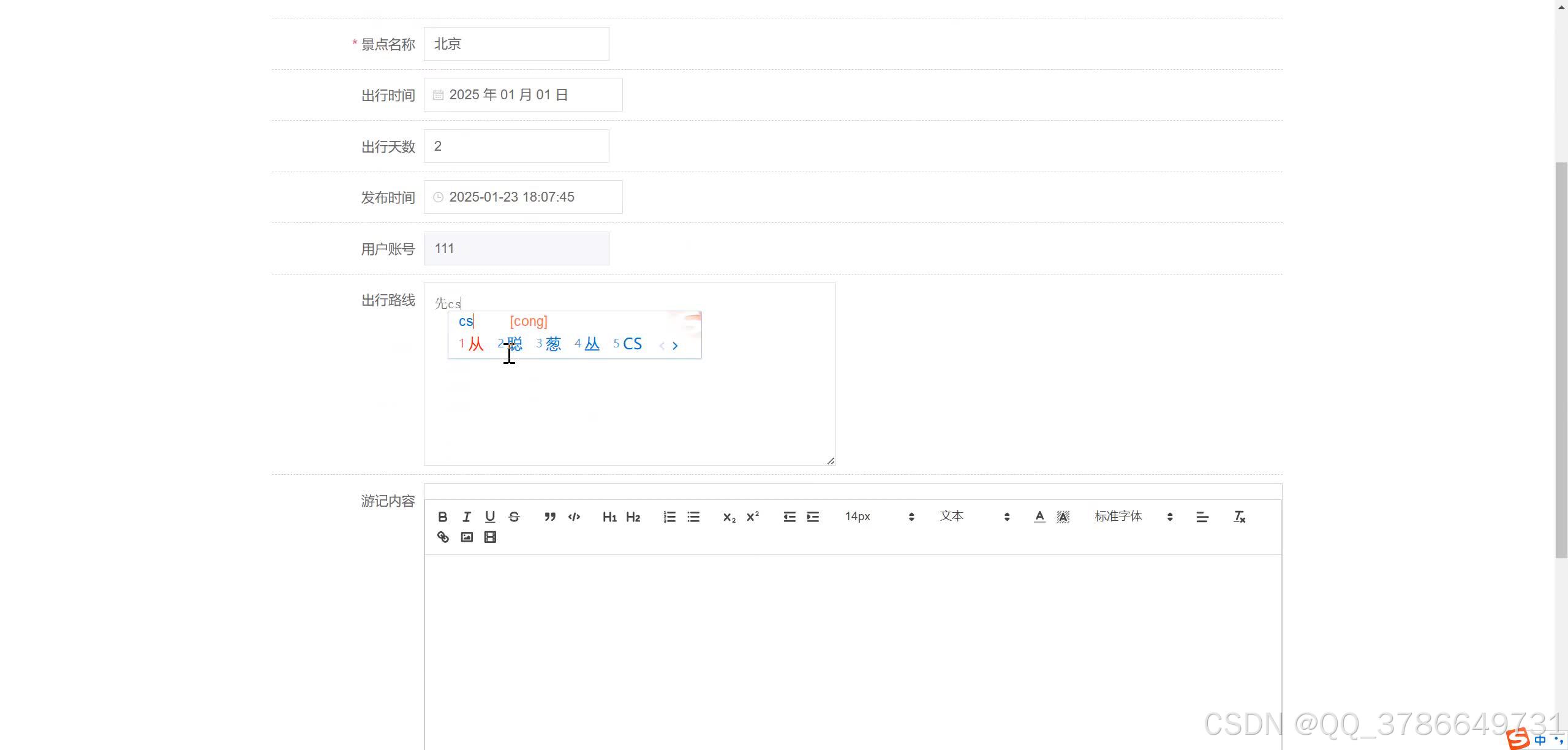Image resolution: width=1568 pixels, height=750 pixels.
Task: Insert a video into the editor
Action: (490, 537)
